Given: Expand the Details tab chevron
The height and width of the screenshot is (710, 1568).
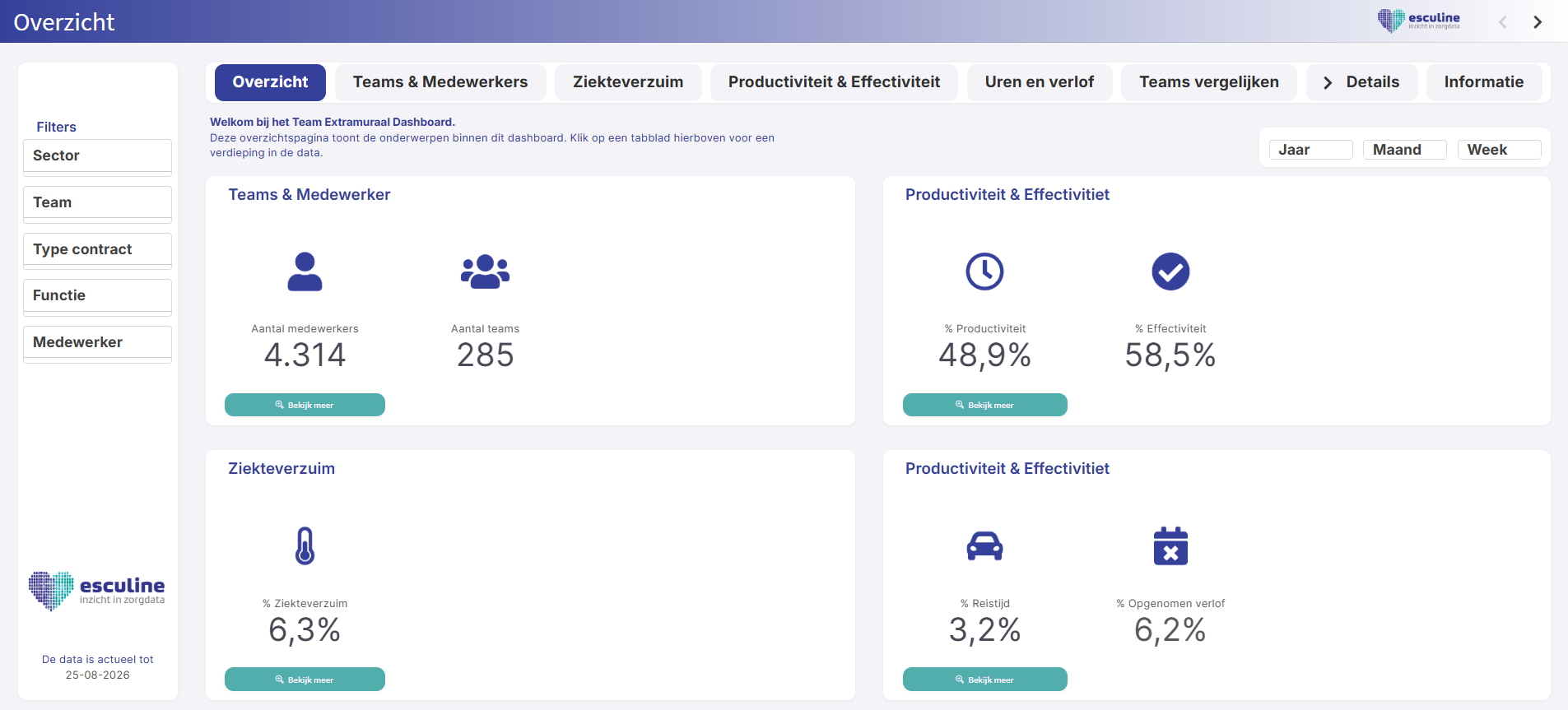Looking at the screenshot, I should click(1327, 82).
